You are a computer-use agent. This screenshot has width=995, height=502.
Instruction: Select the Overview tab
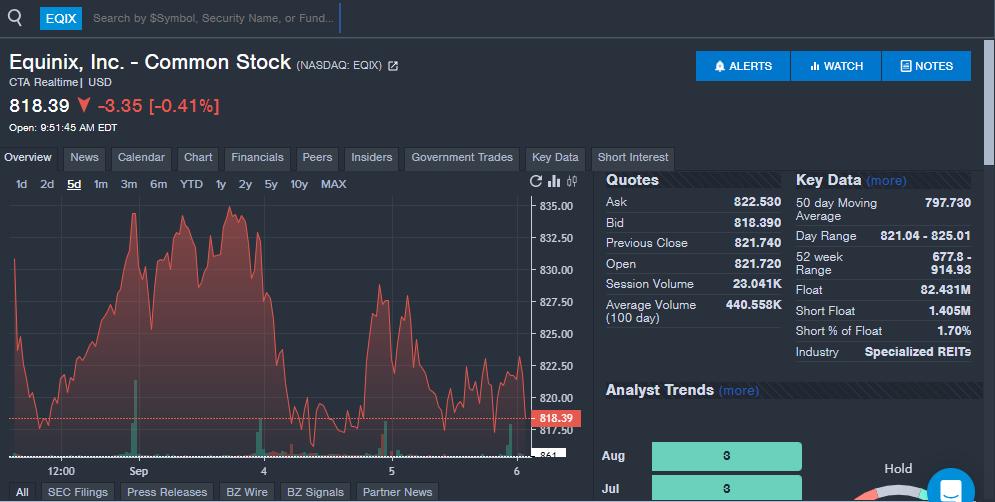28,157
